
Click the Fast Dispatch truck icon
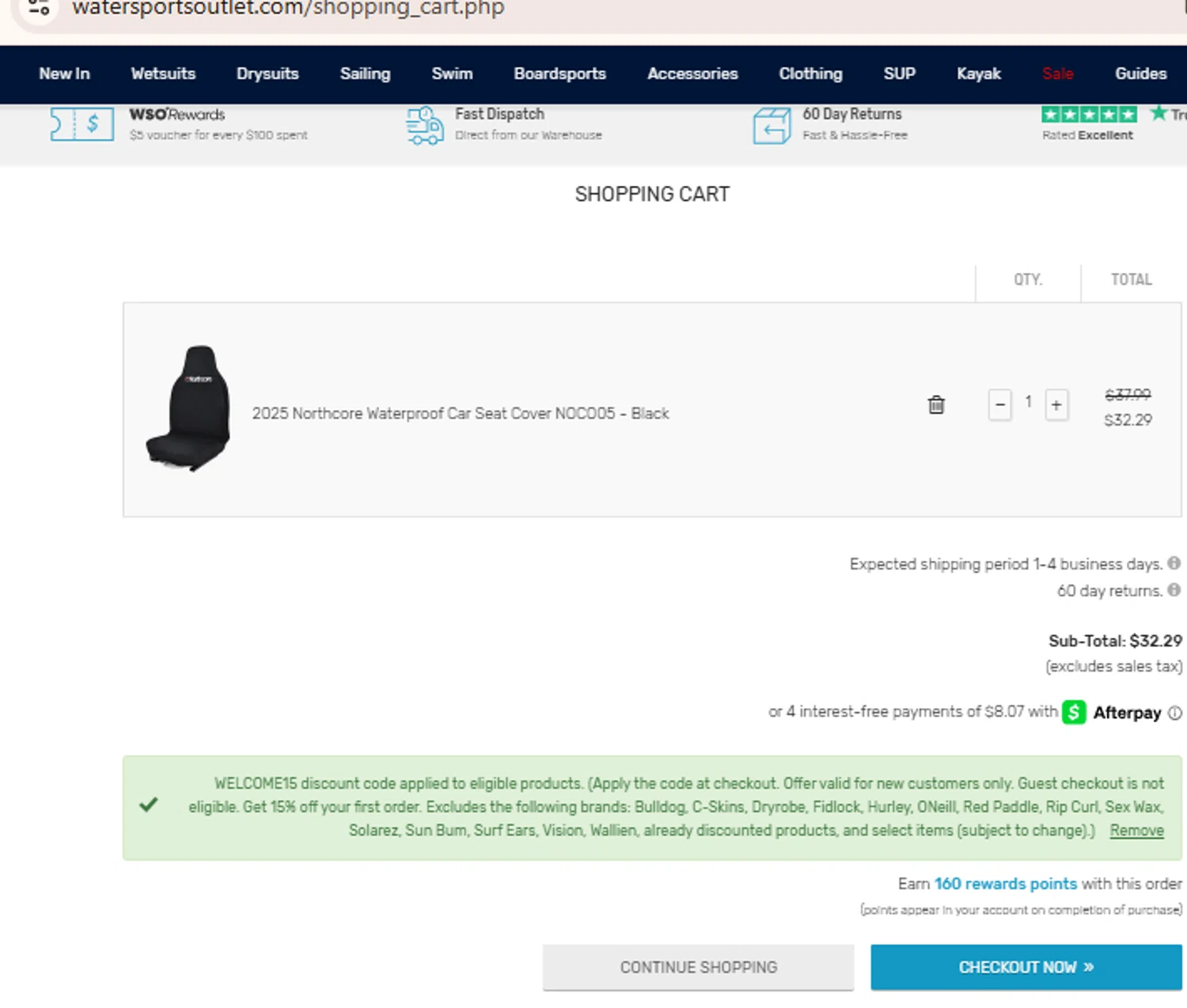coord(425,126)
